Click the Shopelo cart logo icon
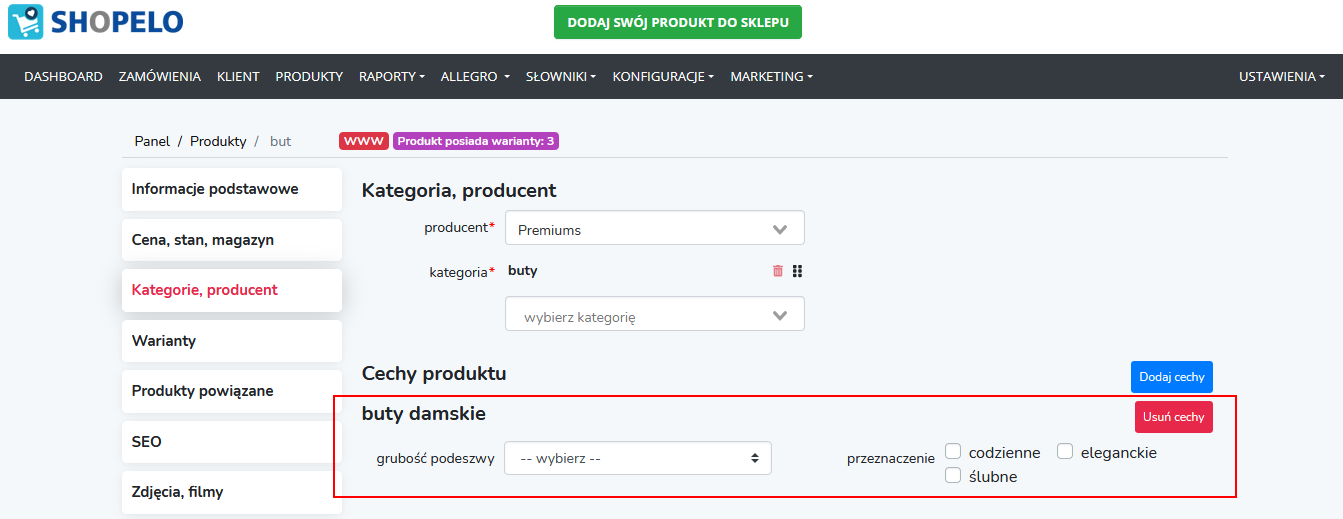The height and width of the screenshot is (519, 1343). pyautogui.click(x=25, y=22)
